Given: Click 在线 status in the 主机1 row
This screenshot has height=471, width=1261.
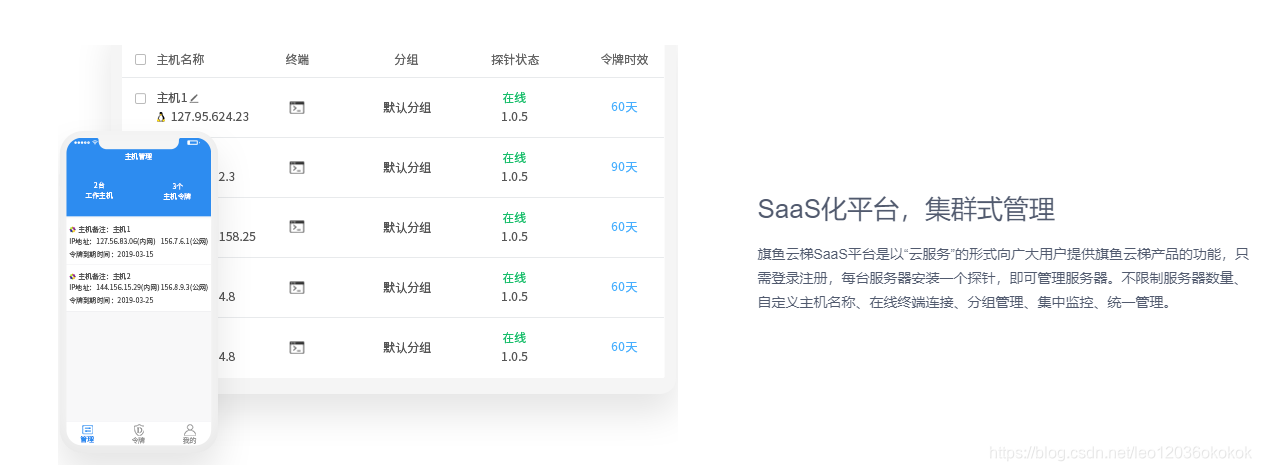Looking at the screenshot, I should tap(514, 98).
